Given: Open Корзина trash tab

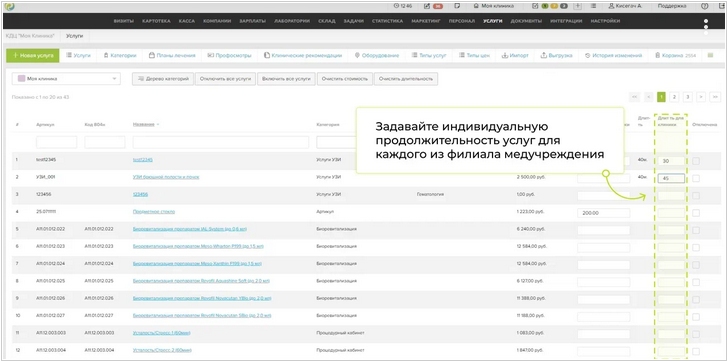Looking at the screenshot, I should [x=676, y=56].
